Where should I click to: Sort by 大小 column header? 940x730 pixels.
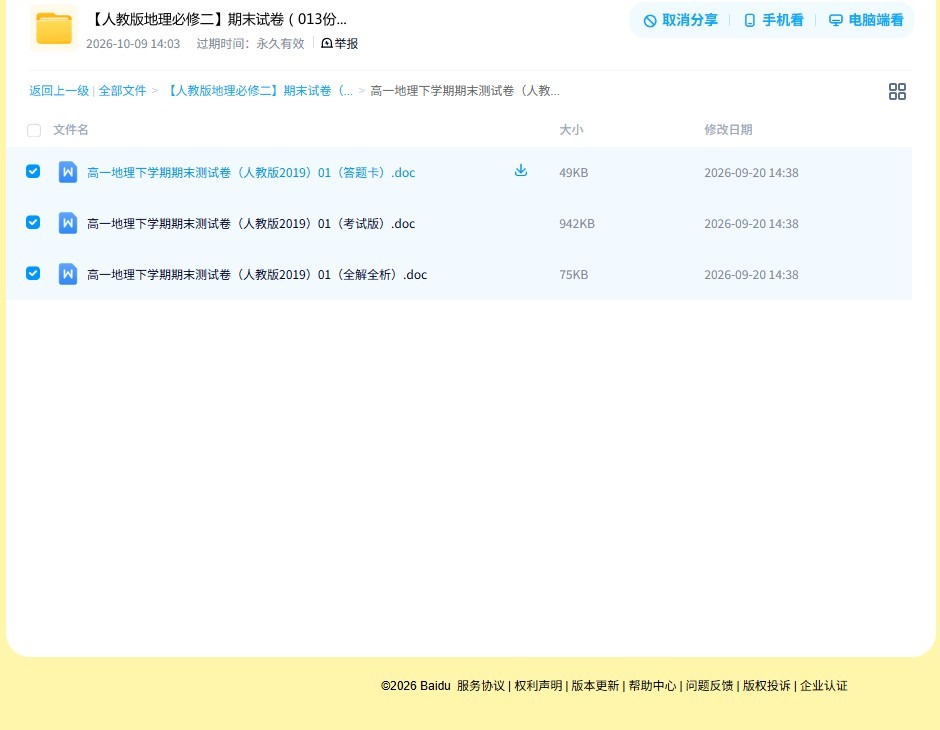pos(571,129)
